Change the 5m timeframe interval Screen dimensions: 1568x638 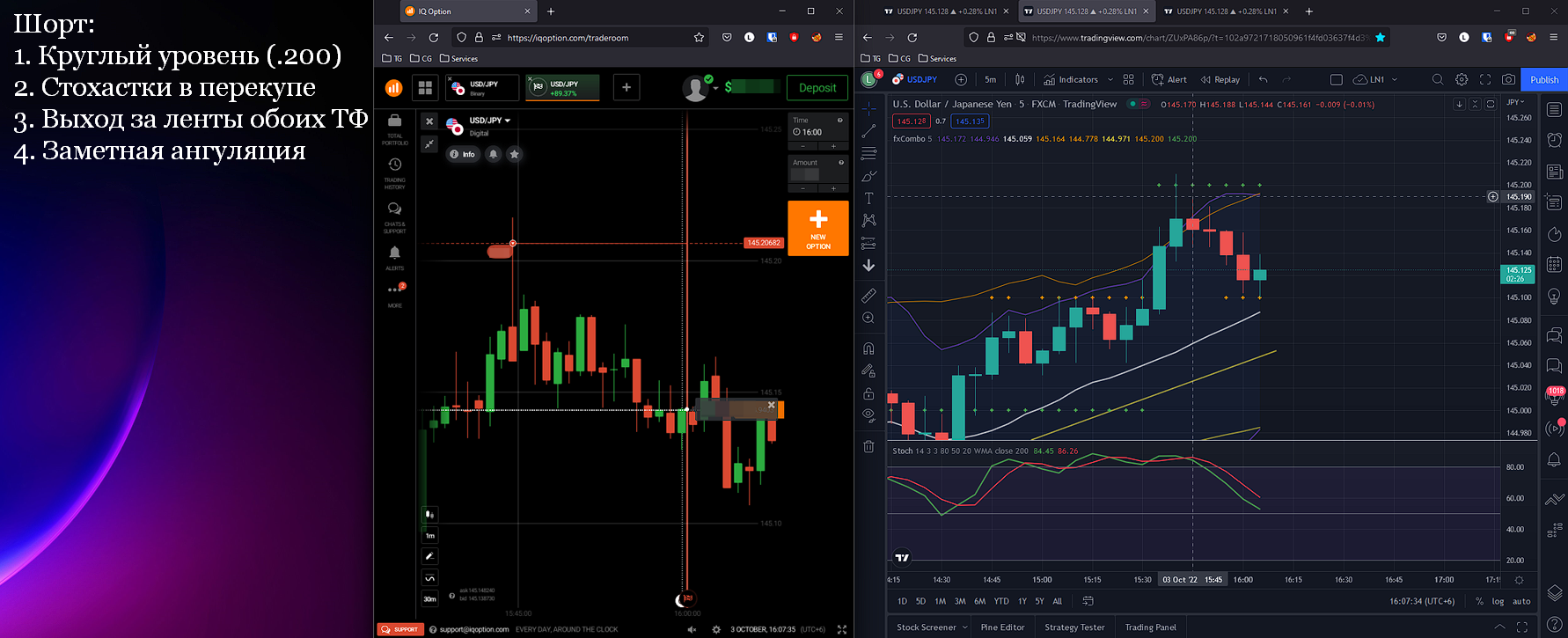(991, 79)
